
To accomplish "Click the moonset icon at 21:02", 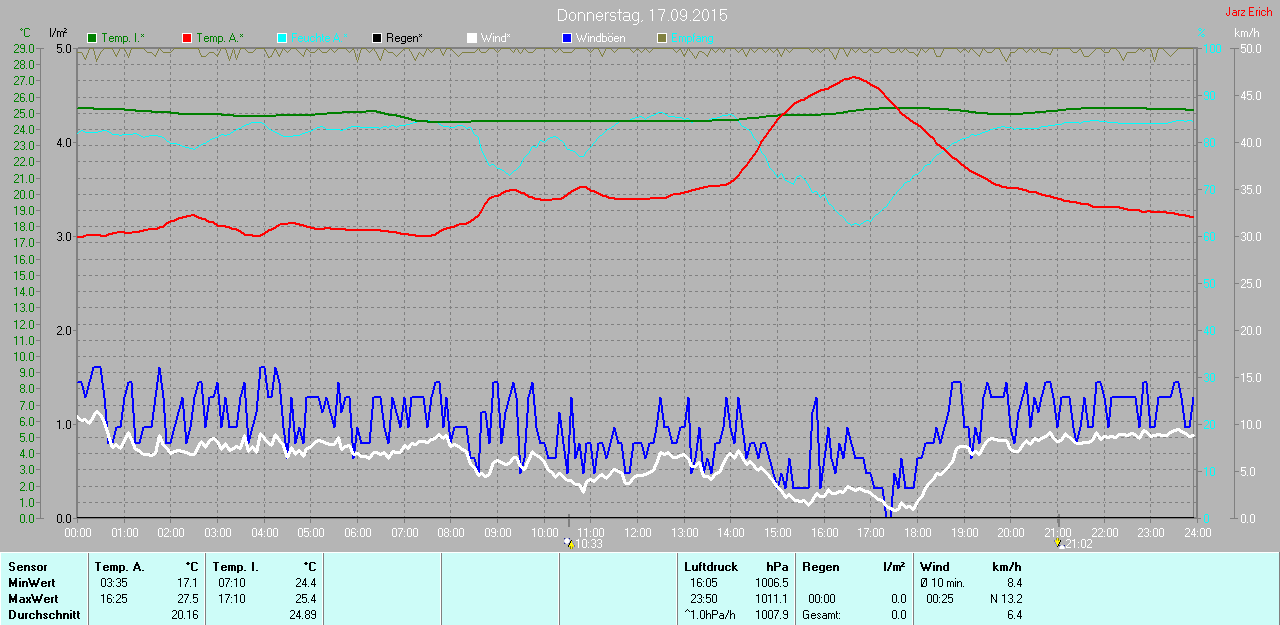I will click(x=1059, y=544).
